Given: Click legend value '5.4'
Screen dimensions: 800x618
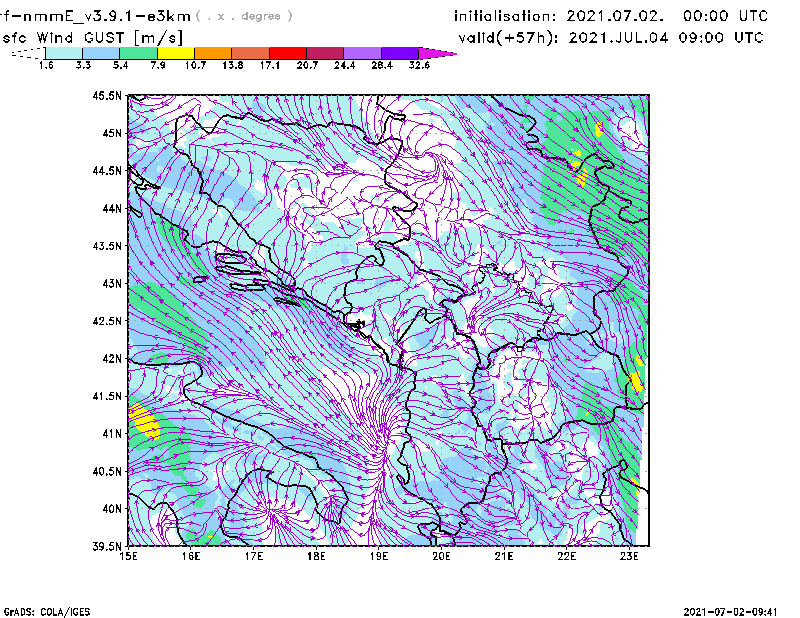Looking at the screenshot, I should (120, 65).
